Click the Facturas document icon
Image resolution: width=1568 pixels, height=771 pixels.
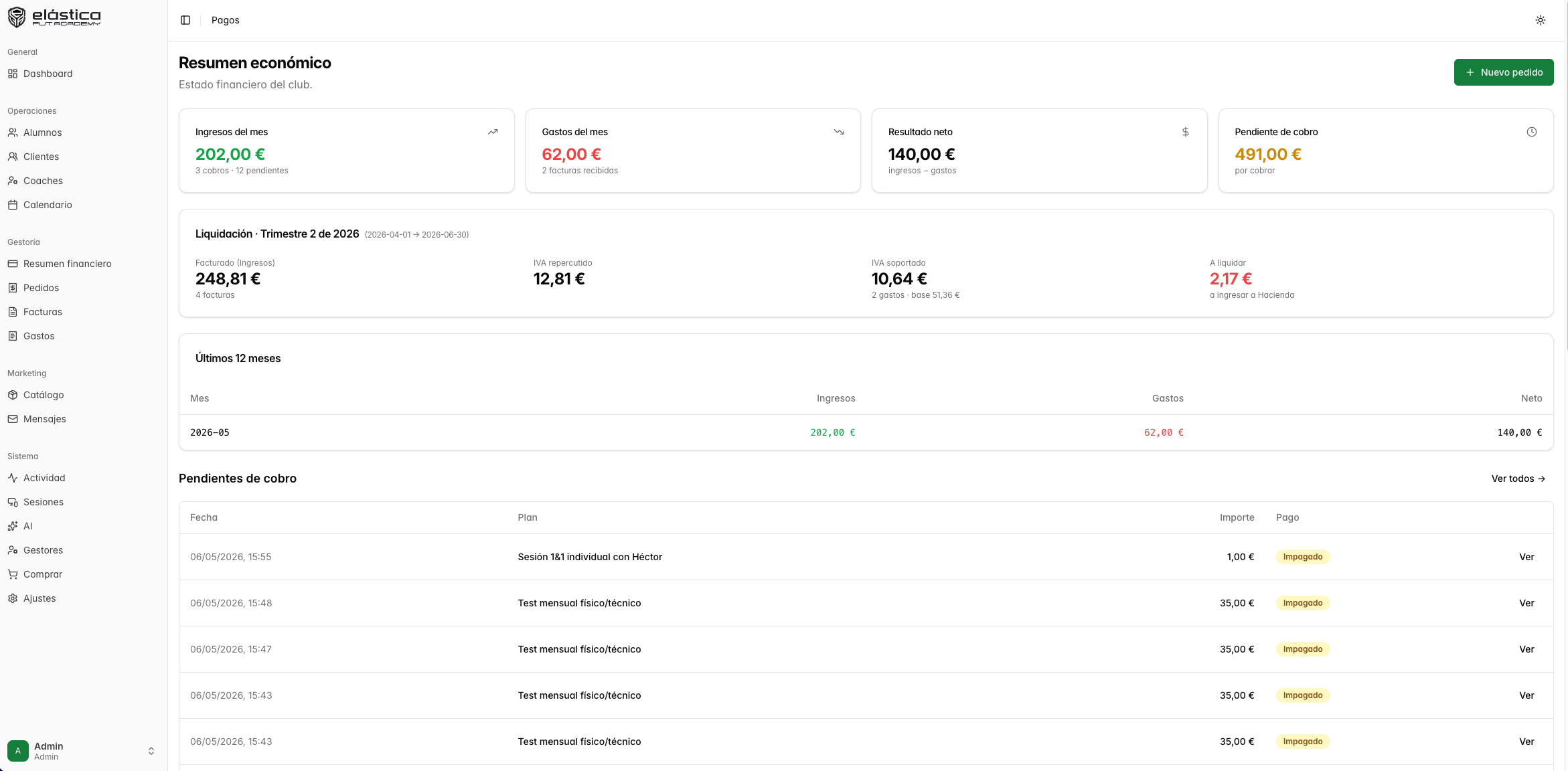click(x=13, y=312)
